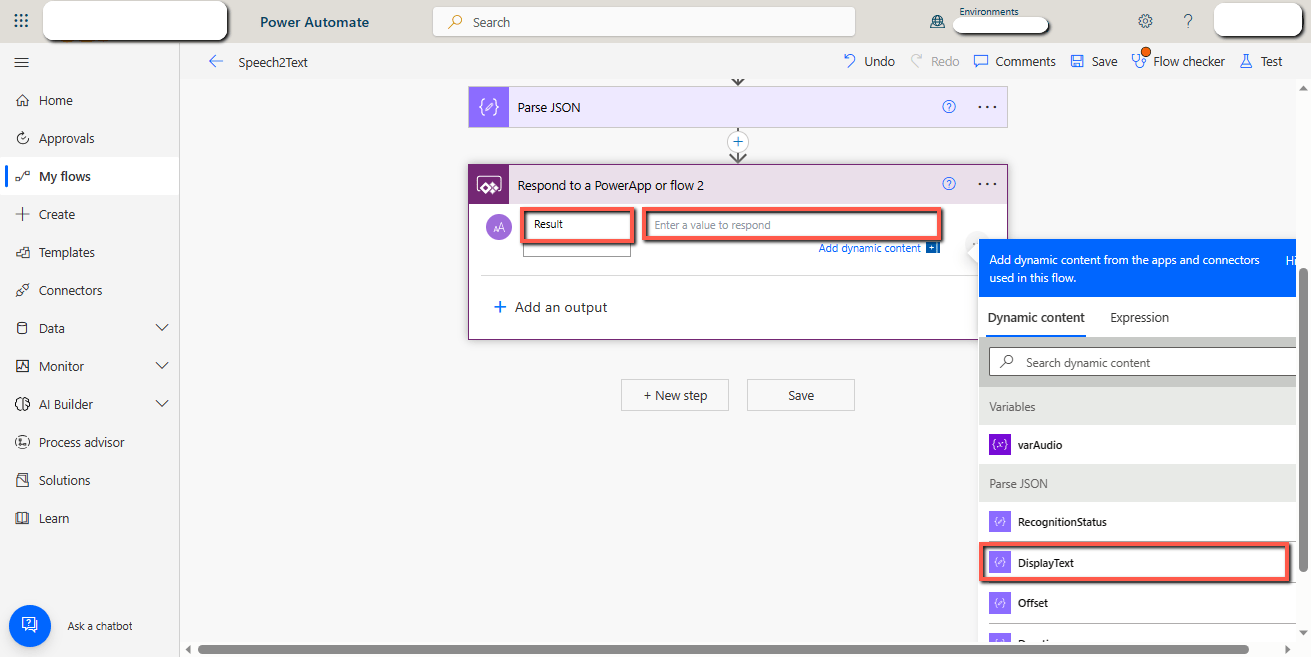Select the varAudio variable icon
This screenshot has width=1311, height=657.
click(1000, 445)
